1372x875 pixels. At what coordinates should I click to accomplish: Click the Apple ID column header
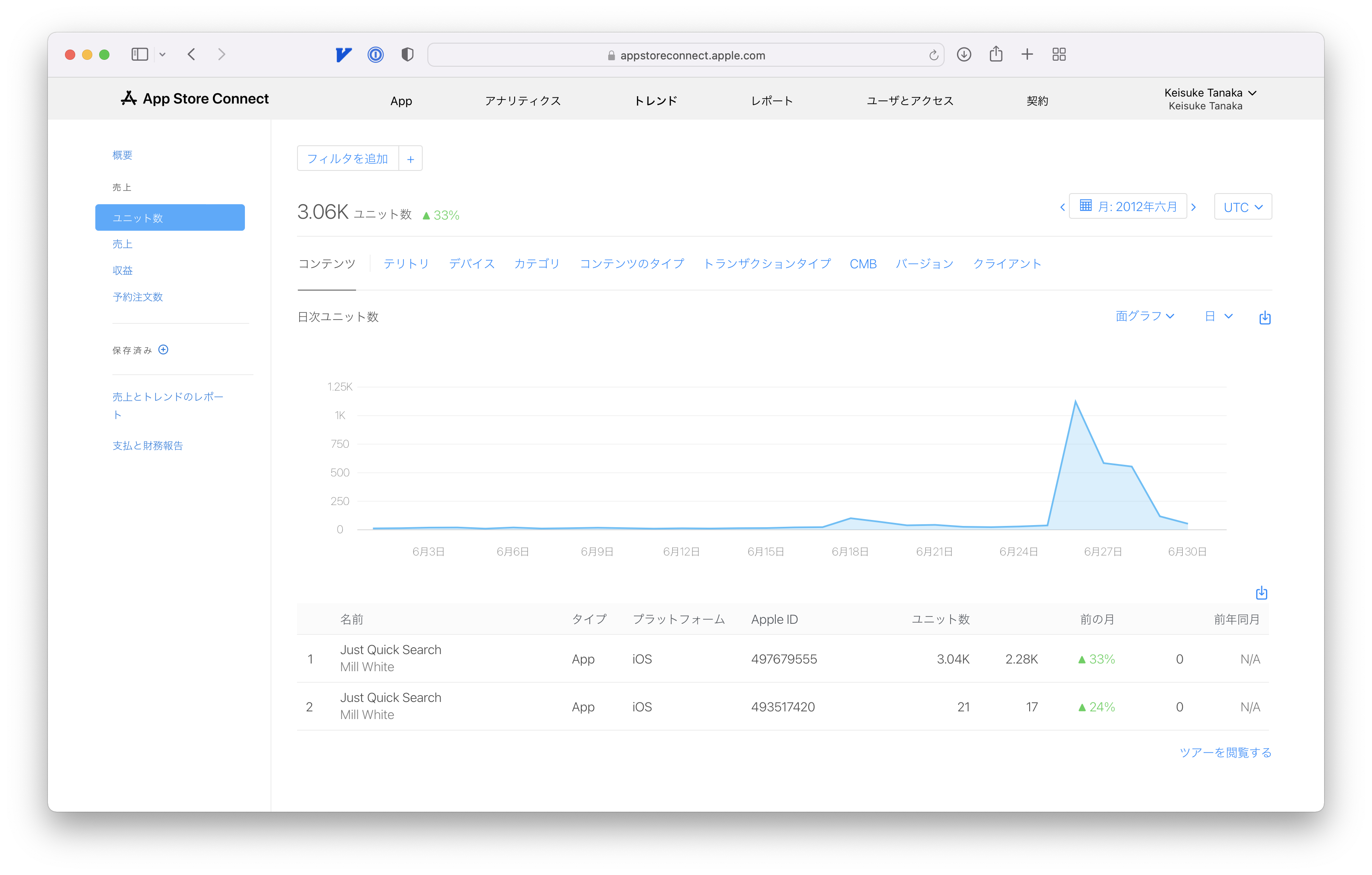[x=774, y=619]
